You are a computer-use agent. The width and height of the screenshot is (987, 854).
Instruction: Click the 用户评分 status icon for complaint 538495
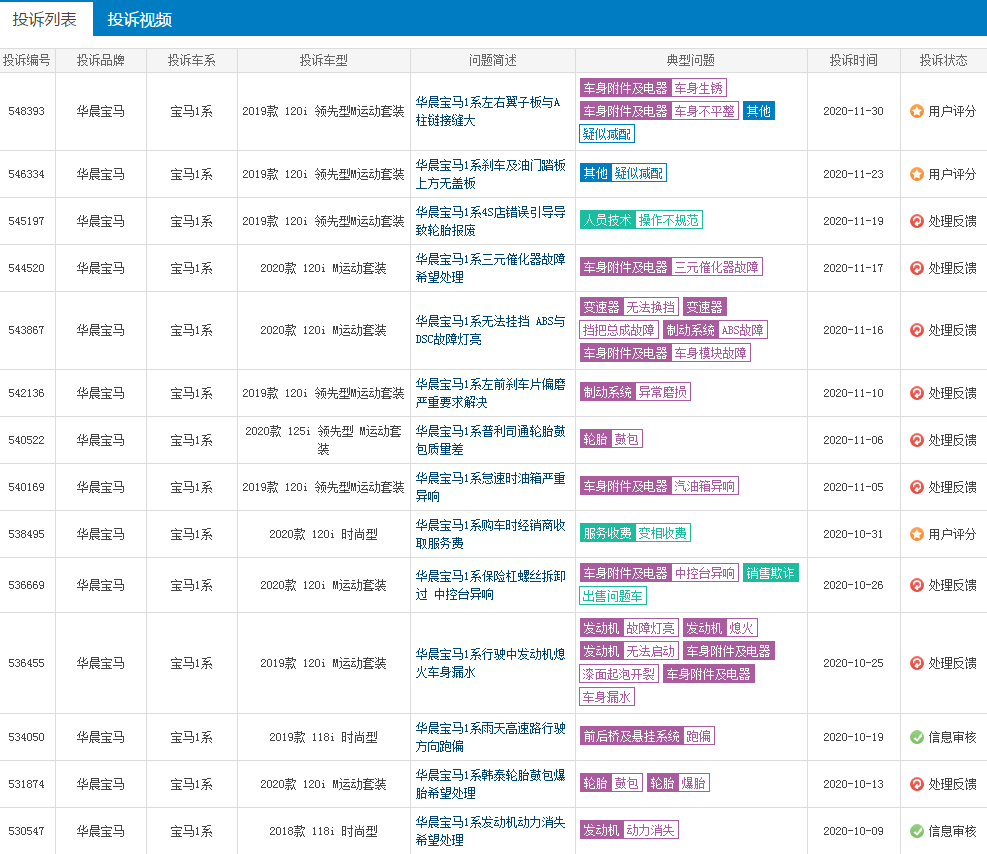coord(916,534)
